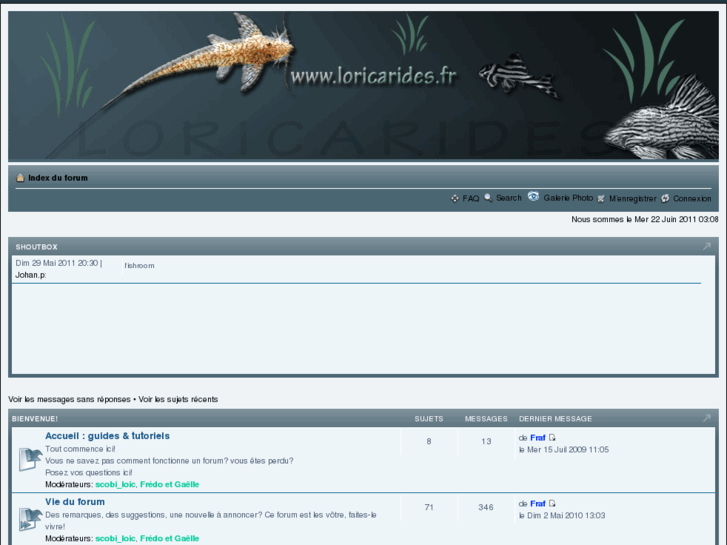Screen dimensions: 727x545
Task: Click the 8 sujets count for Accueil
Action: (429, 441)
